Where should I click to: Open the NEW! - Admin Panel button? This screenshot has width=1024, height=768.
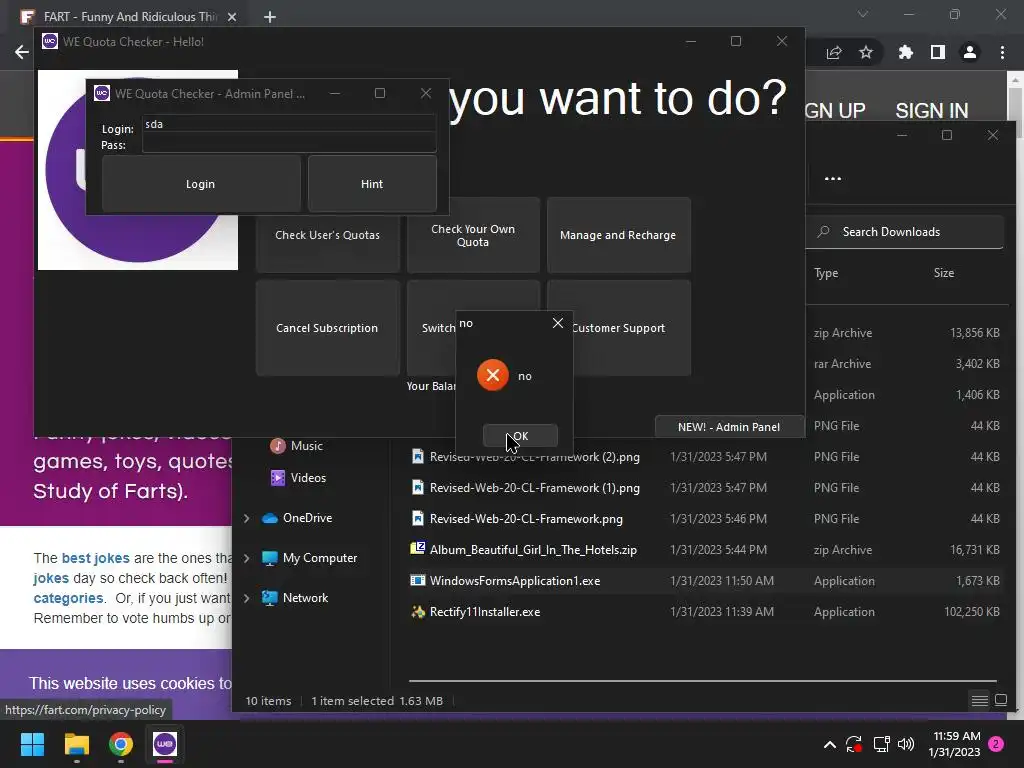click(729, 427)
